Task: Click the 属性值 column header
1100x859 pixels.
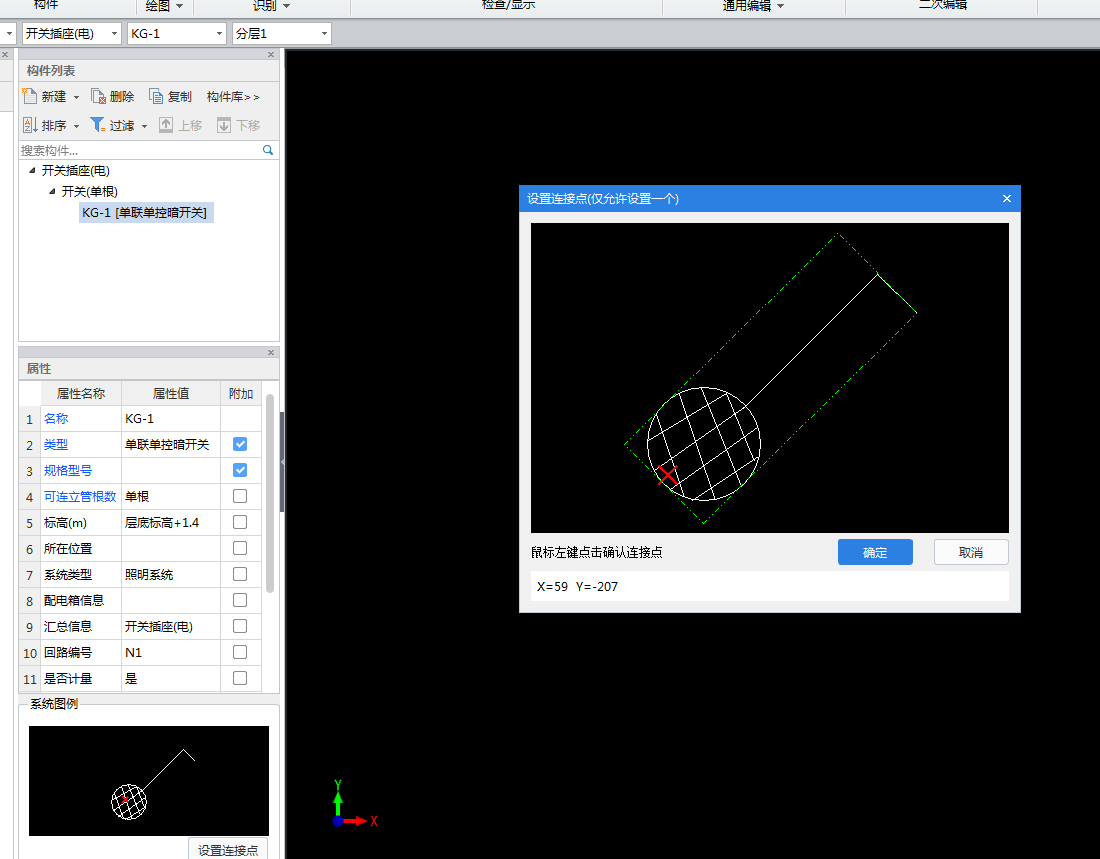Action: click(170, 393)
